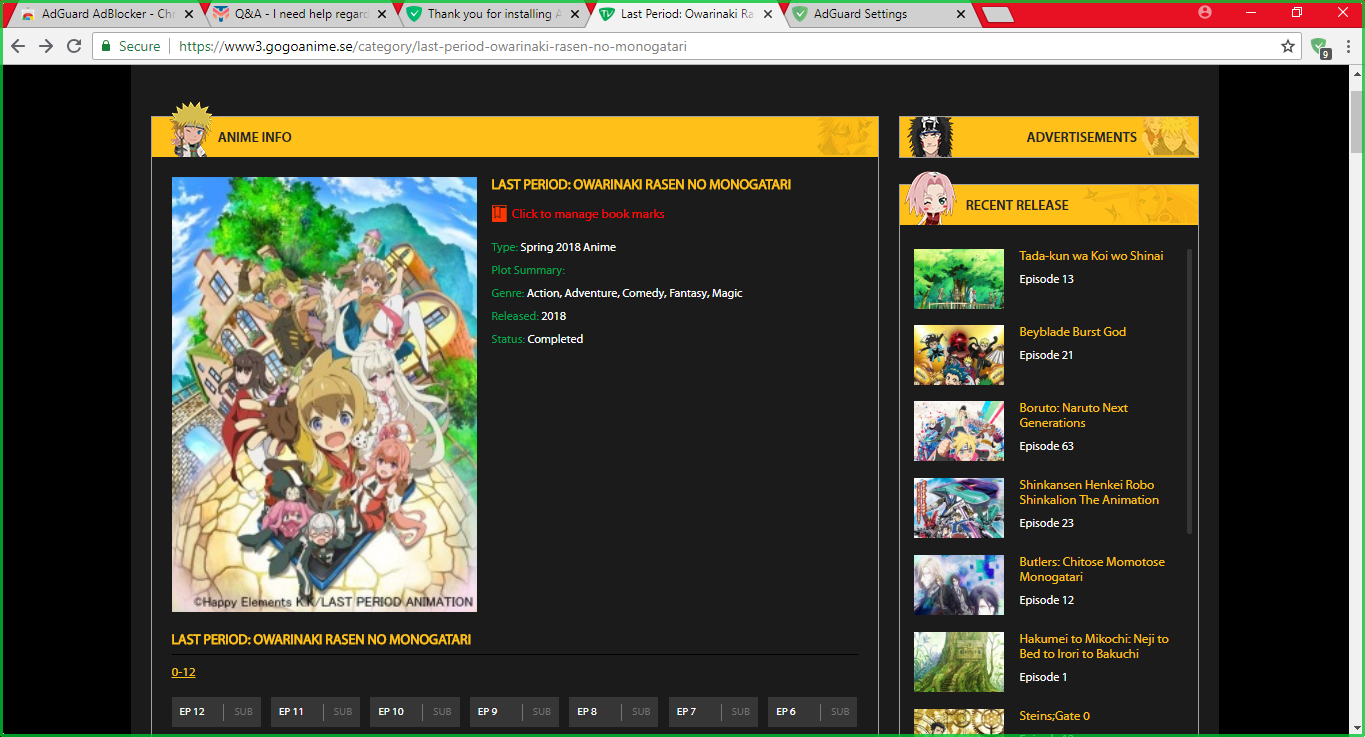Viewport: 1365px width, 737px height.
Task: Open the 0-12 episode range link
Action: 183,672
